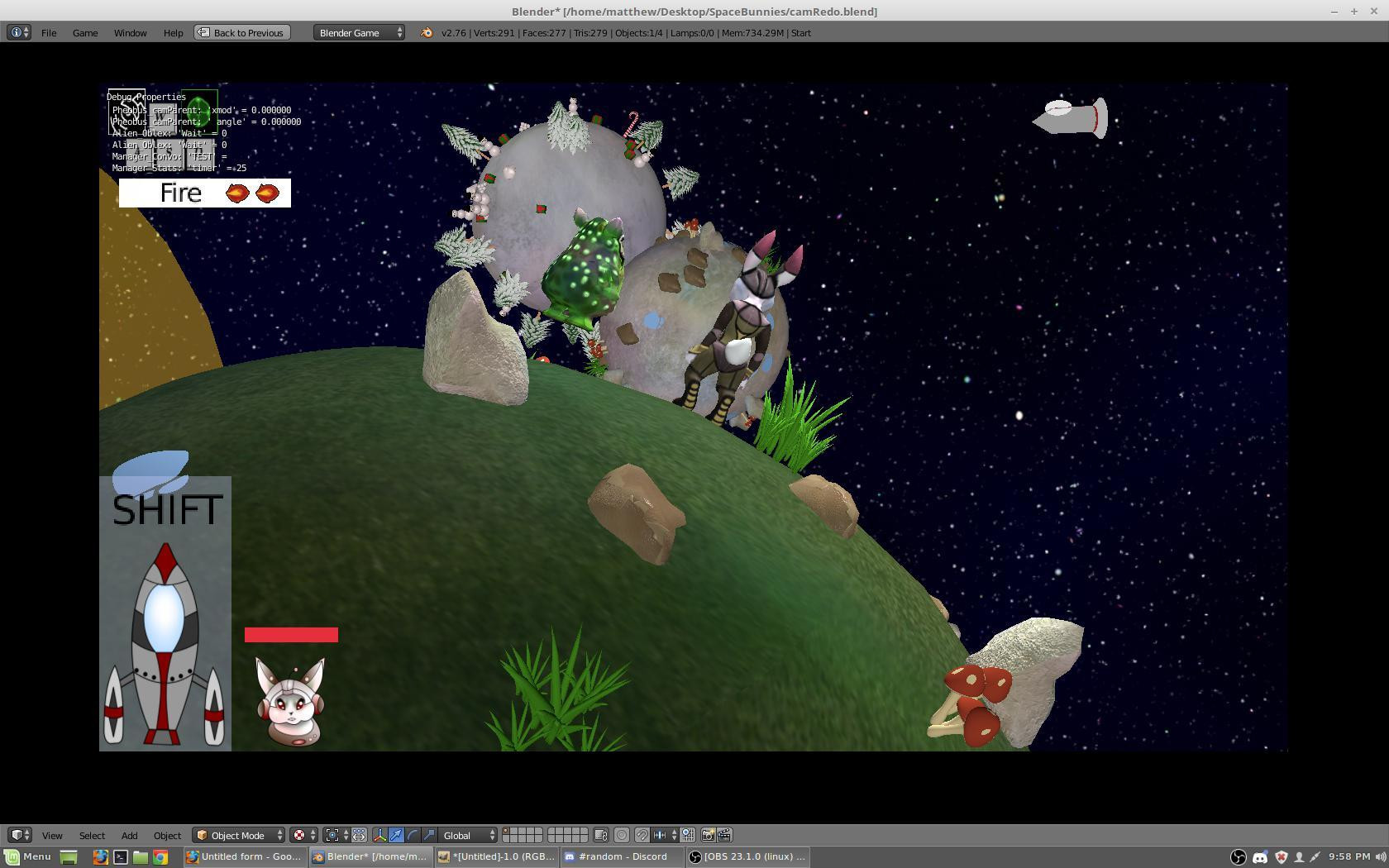Viewport: 1389px width, 868px height.
Task: Open the 3D View editor type selector
Action: (x=20, y=835)
